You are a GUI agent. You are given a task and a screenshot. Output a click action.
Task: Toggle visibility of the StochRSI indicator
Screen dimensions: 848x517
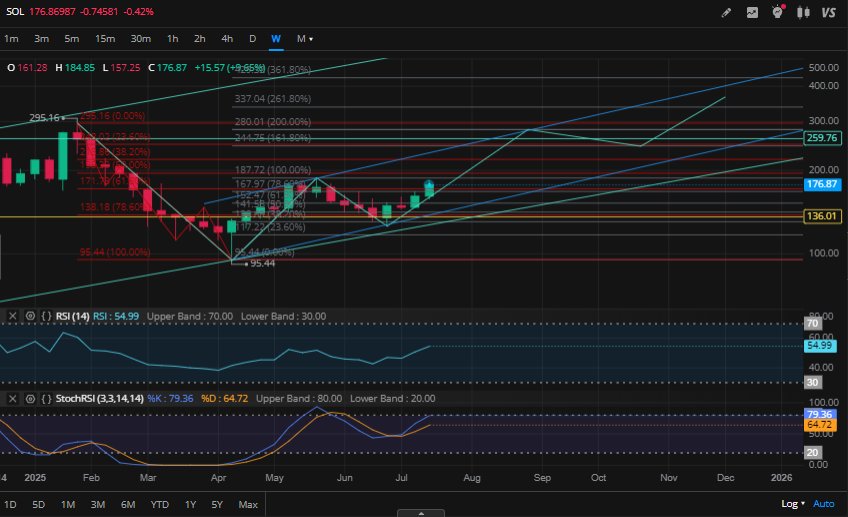pos(30,399)
